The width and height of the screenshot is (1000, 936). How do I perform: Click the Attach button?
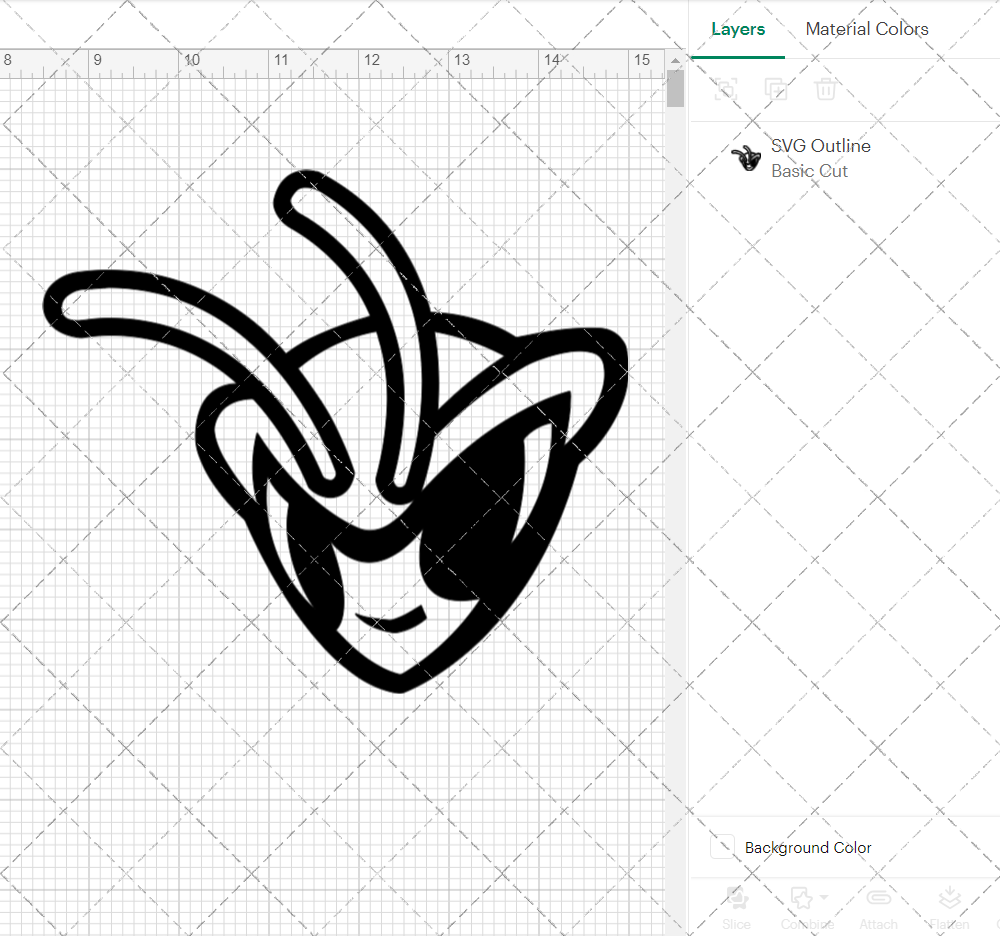(878, 908)
